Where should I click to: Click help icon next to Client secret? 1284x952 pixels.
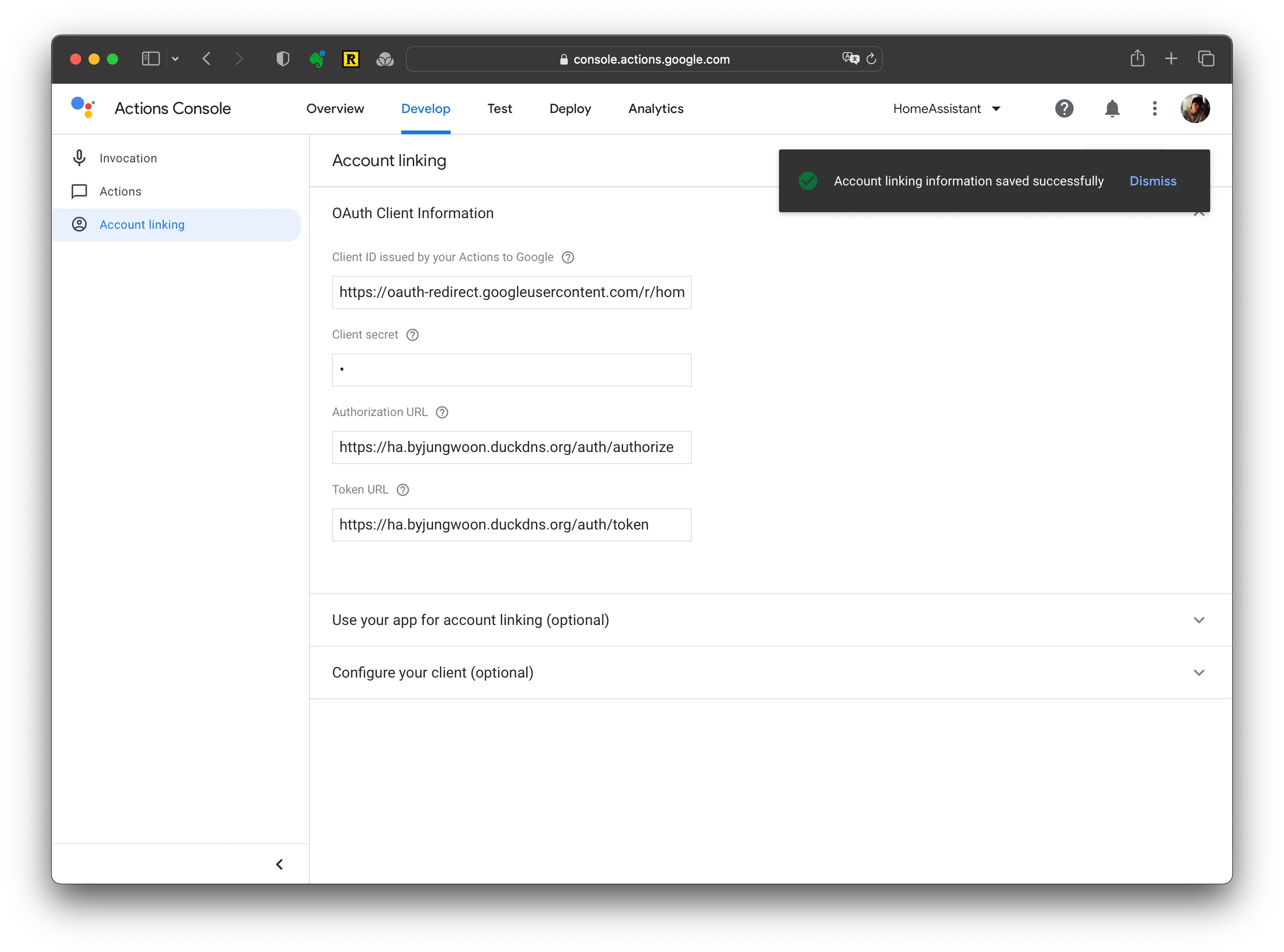(412, 335)
